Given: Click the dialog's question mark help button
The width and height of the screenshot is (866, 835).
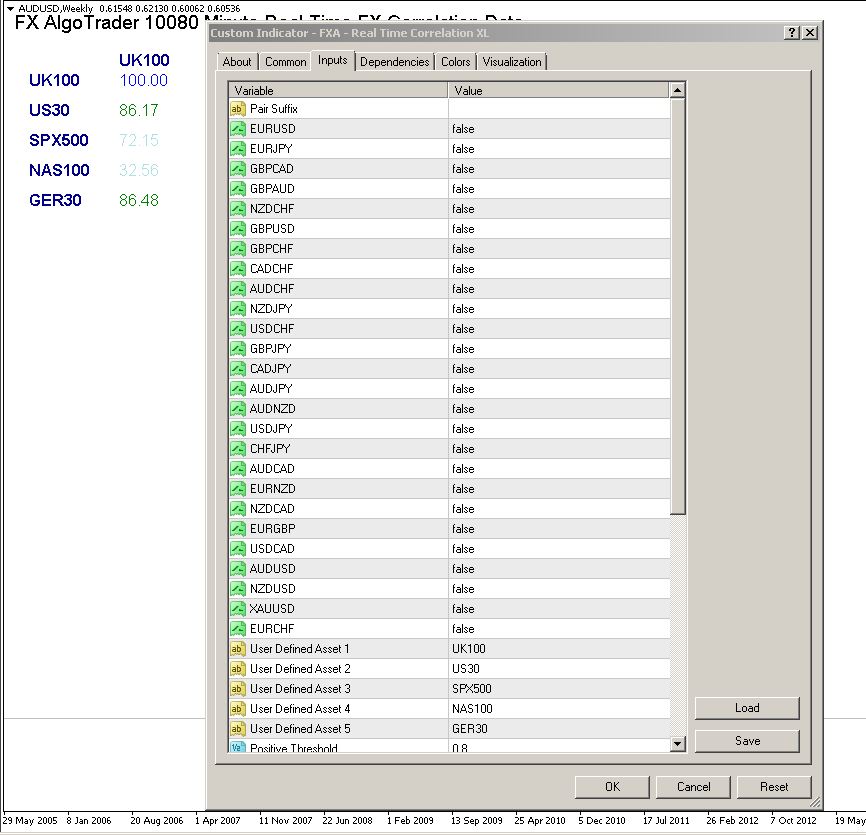Looking at the screenshot, I should point(792,33).
